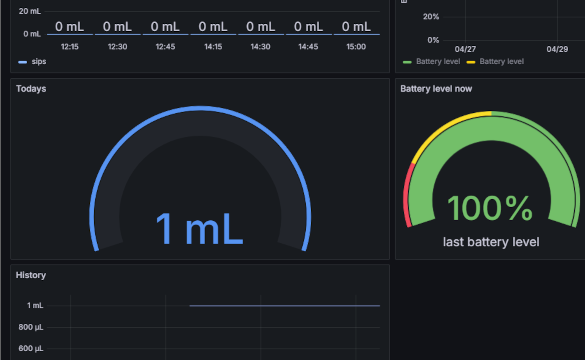Image resolution: width=585 pixels, height=360 pixels.
Task: Open the History panel title menu
Action: point(31,275)
